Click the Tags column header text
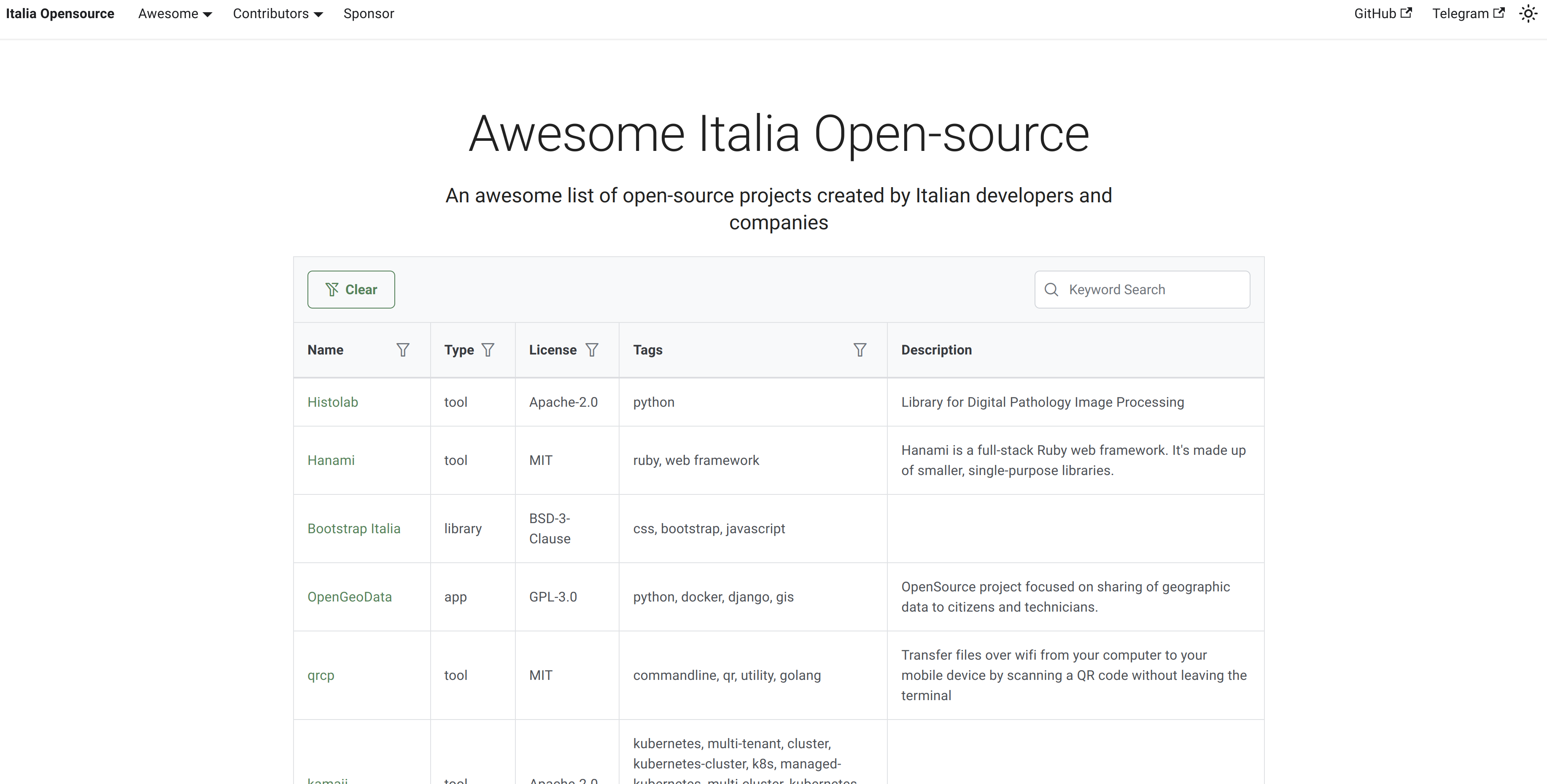The image size is (1547, 784). pyautogui.click(x=647, y=350)
